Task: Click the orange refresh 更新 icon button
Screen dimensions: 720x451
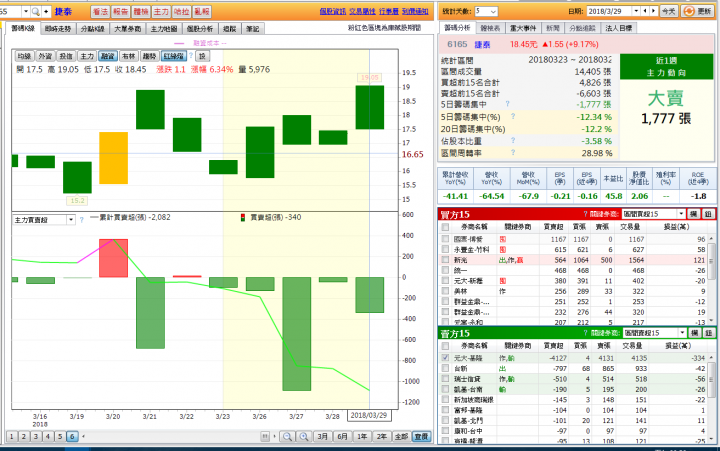Action: coord(698,11)
